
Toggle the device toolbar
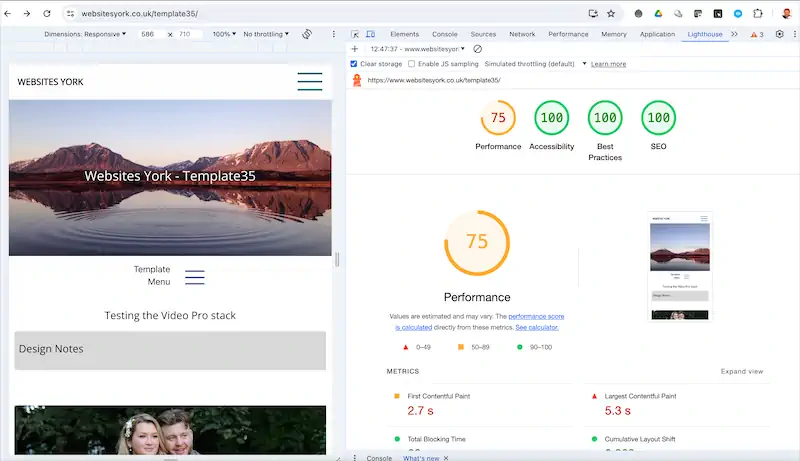click(x=371, y=34)
